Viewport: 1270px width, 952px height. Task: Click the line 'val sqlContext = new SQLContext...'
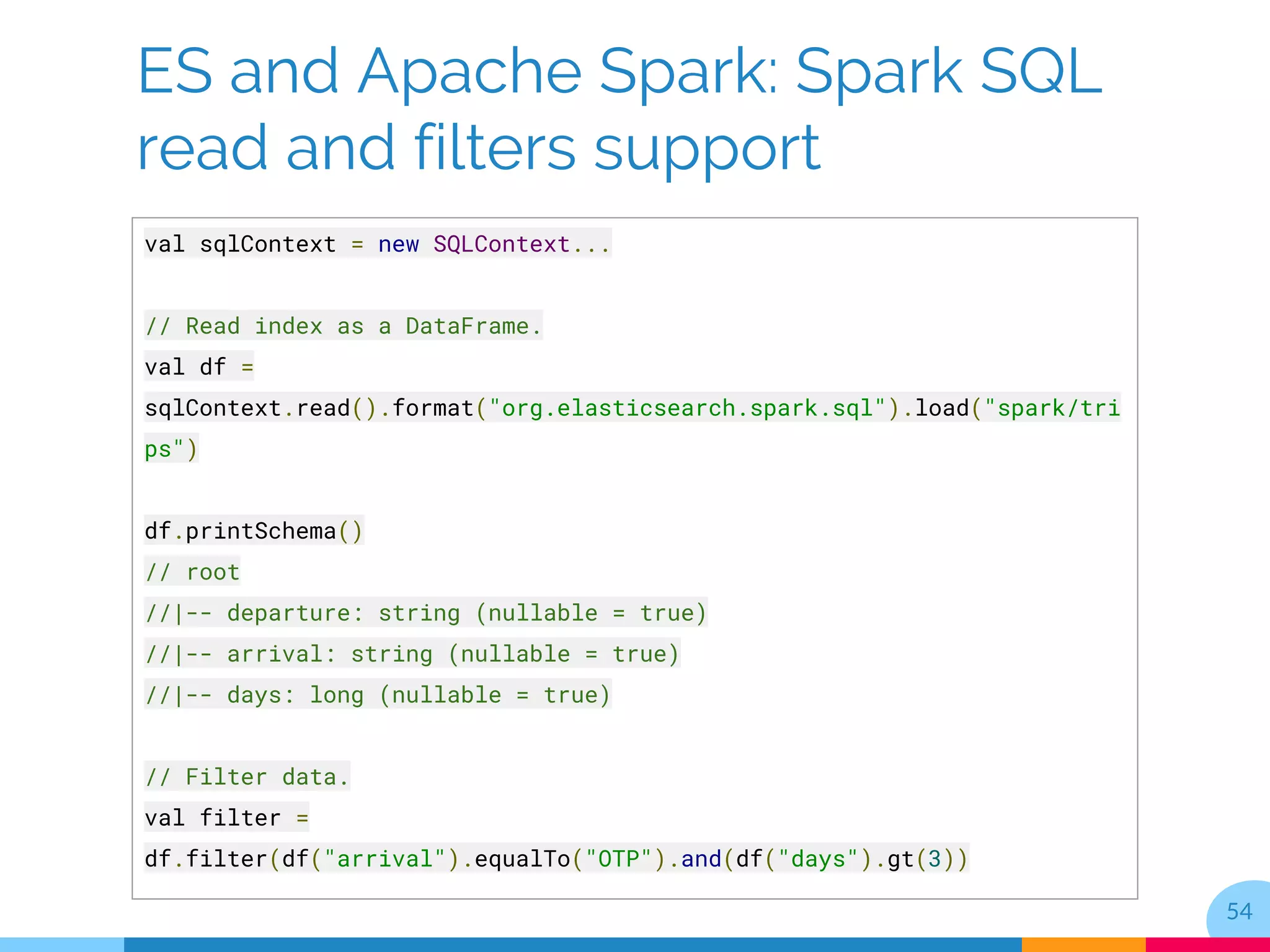click(x=378, y=243)
